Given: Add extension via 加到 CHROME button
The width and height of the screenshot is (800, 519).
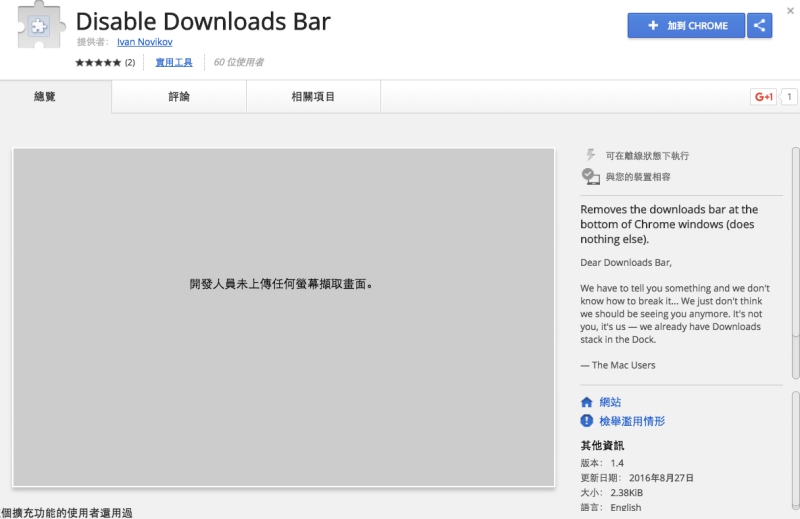Looking at the screenshot, I should [x=686, y=26].
